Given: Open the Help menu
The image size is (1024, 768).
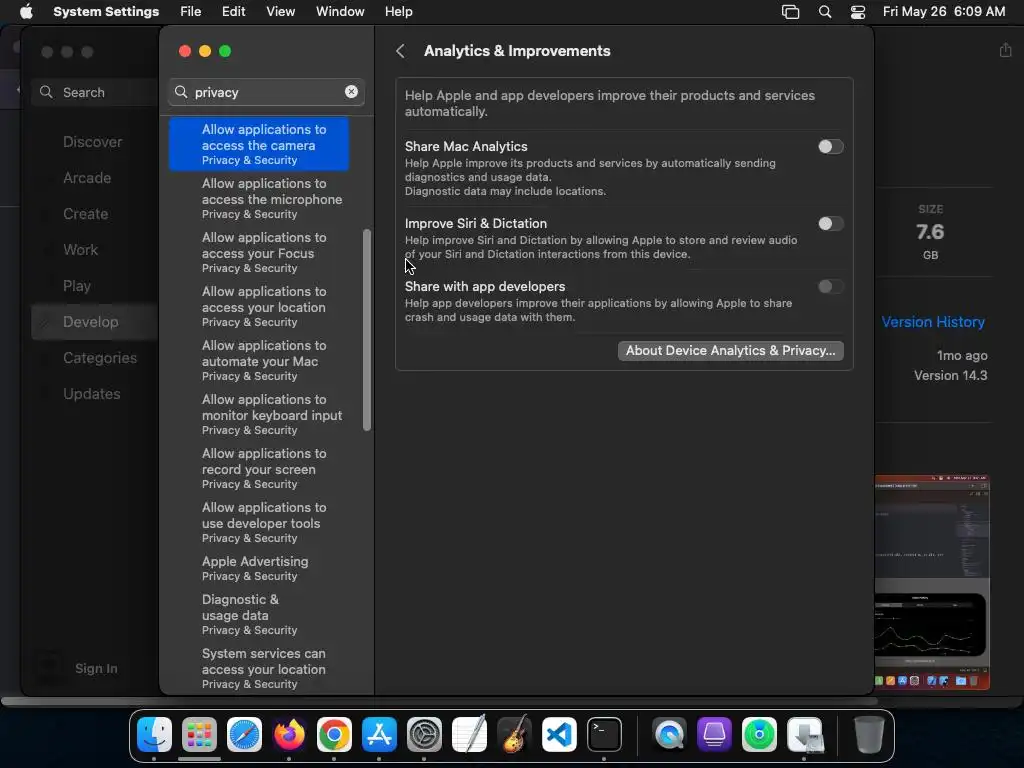Looking at the screenshot, I should tap(398, 12).
